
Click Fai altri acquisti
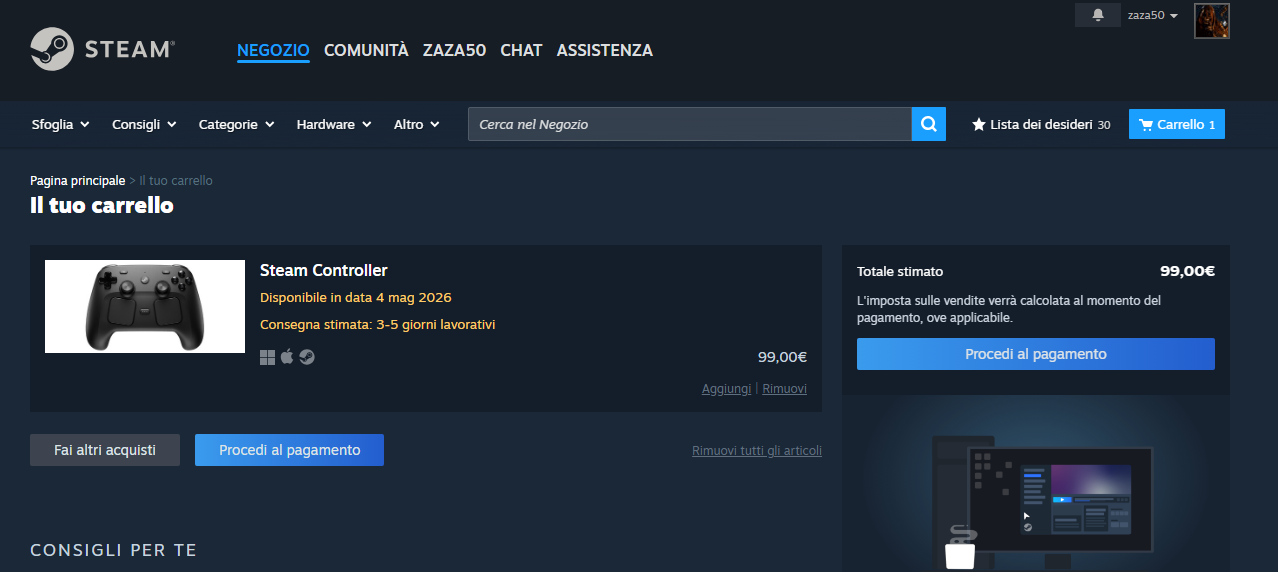coord(105,450)
